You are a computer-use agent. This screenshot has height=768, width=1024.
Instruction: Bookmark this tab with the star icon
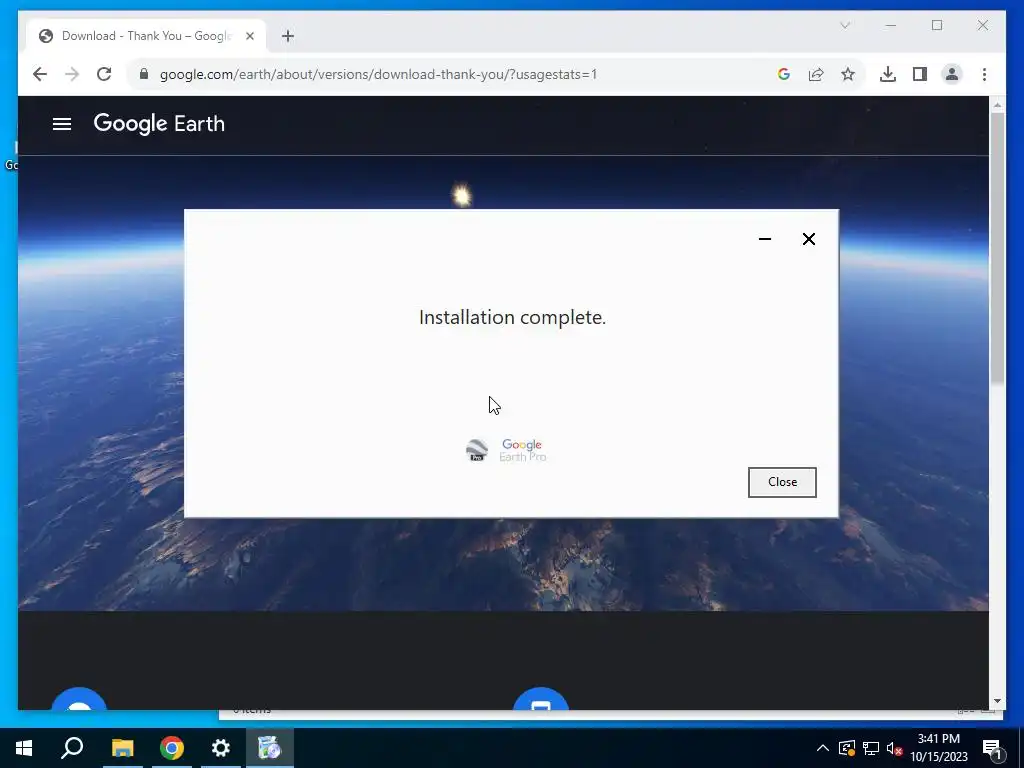(x=848, y=74)
